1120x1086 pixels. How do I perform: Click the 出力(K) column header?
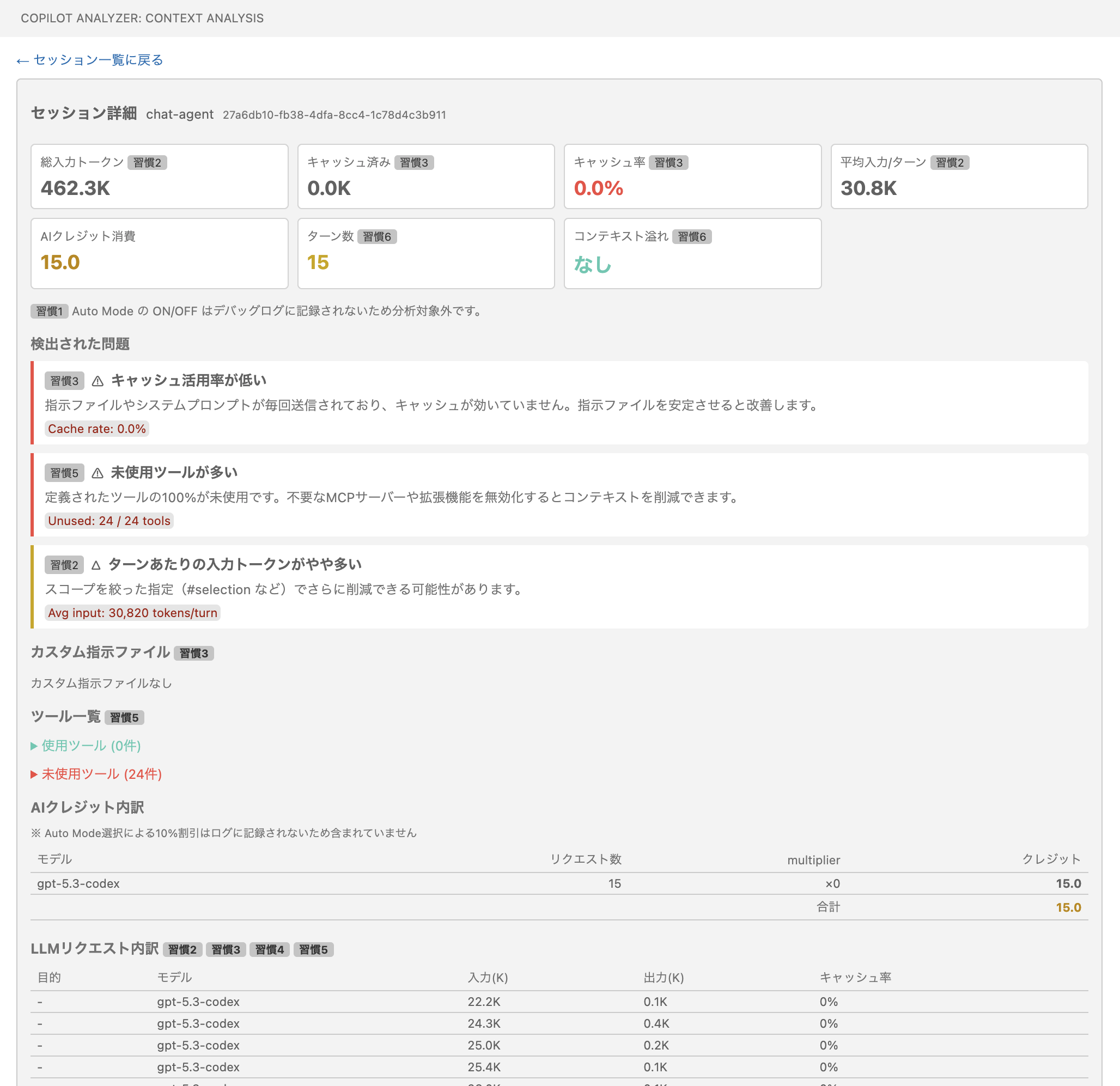664,978
